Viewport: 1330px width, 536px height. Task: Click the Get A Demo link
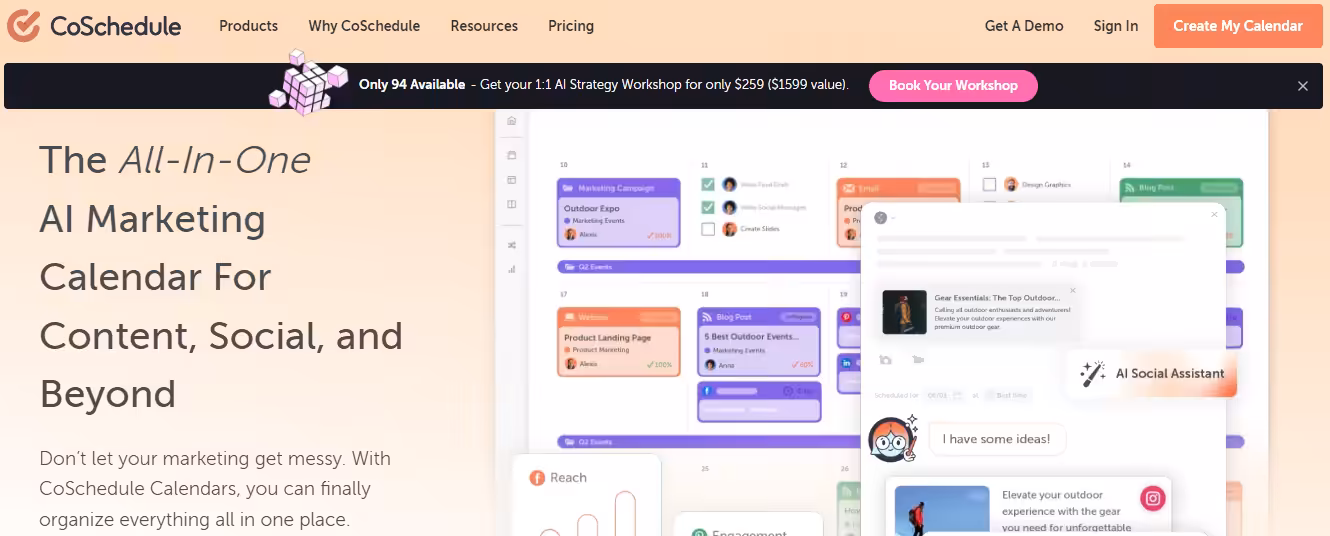click(x=1024, y=26)
